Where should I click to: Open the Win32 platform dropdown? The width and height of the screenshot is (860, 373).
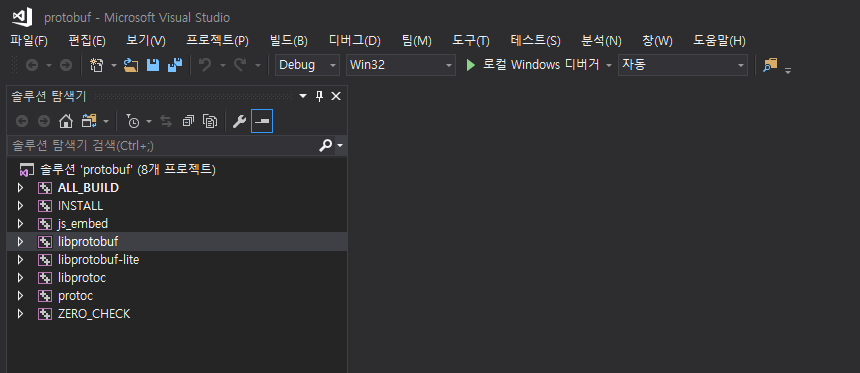401,65
